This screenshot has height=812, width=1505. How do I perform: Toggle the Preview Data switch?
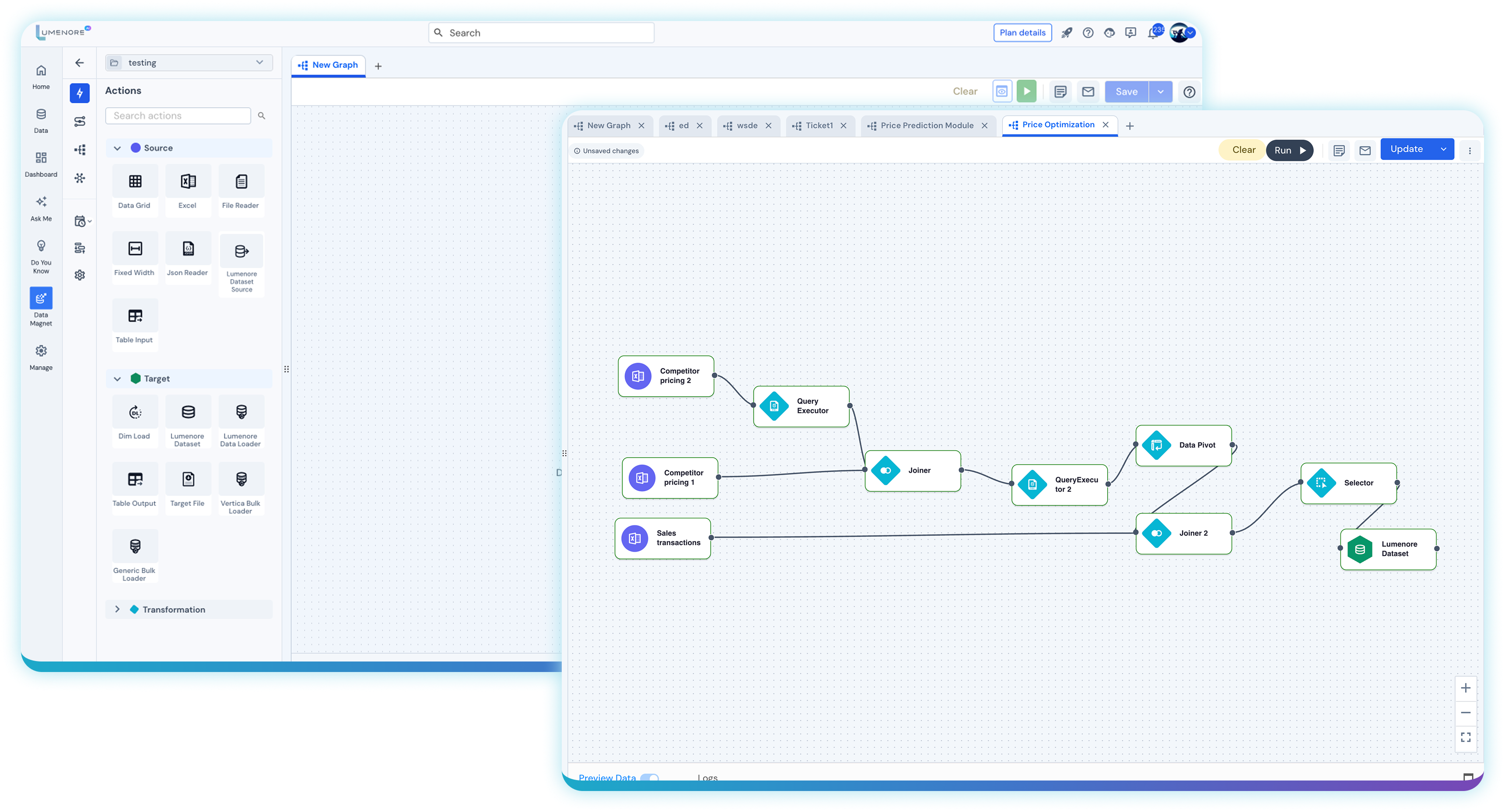649,777
